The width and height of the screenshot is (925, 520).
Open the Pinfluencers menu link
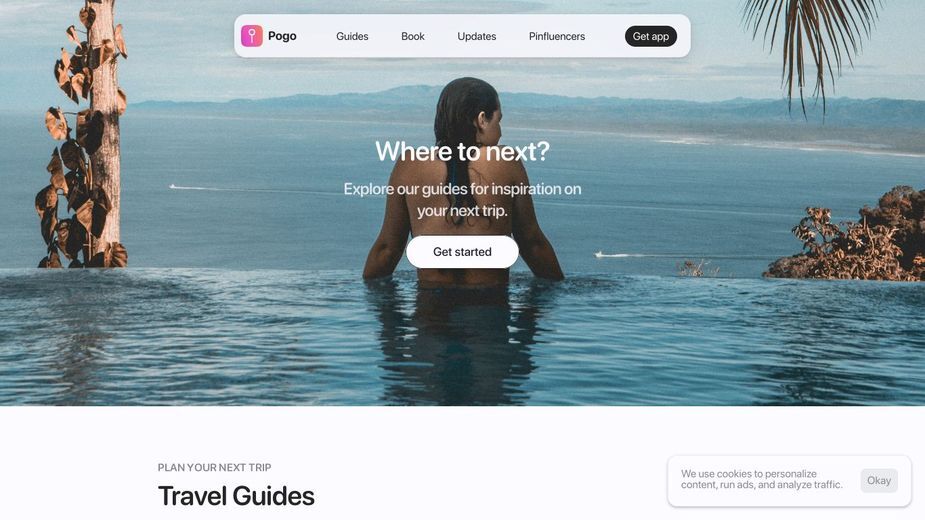(557, 36)
